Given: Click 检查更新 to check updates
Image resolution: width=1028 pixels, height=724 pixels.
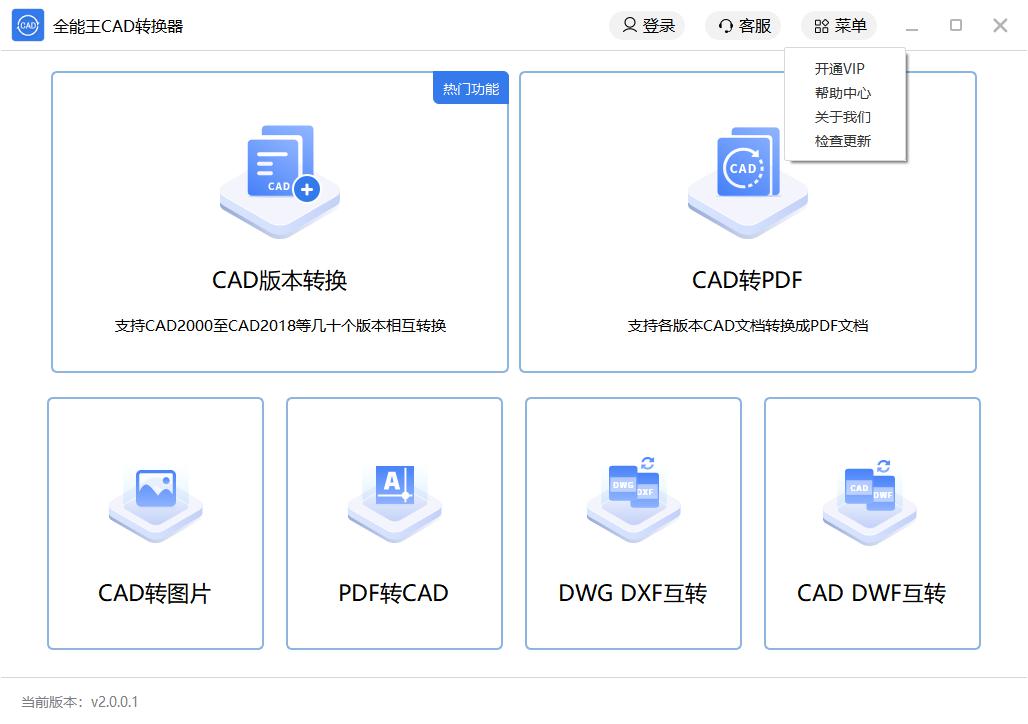Looking at the screenshot, I should click(x=842, y=141).
